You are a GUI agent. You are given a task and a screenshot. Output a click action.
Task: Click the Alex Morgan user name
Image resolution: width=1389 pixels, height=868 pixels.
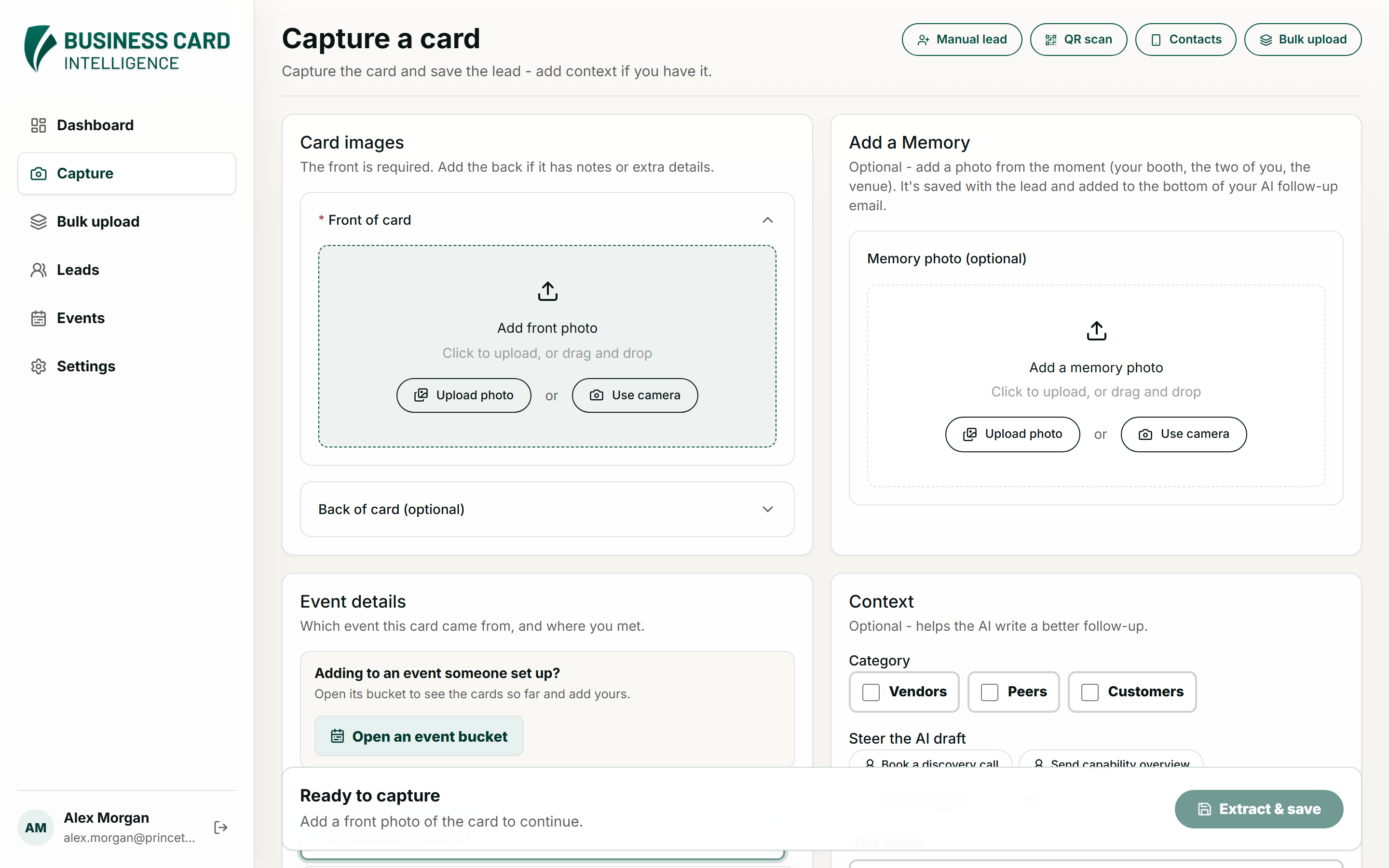106,817
